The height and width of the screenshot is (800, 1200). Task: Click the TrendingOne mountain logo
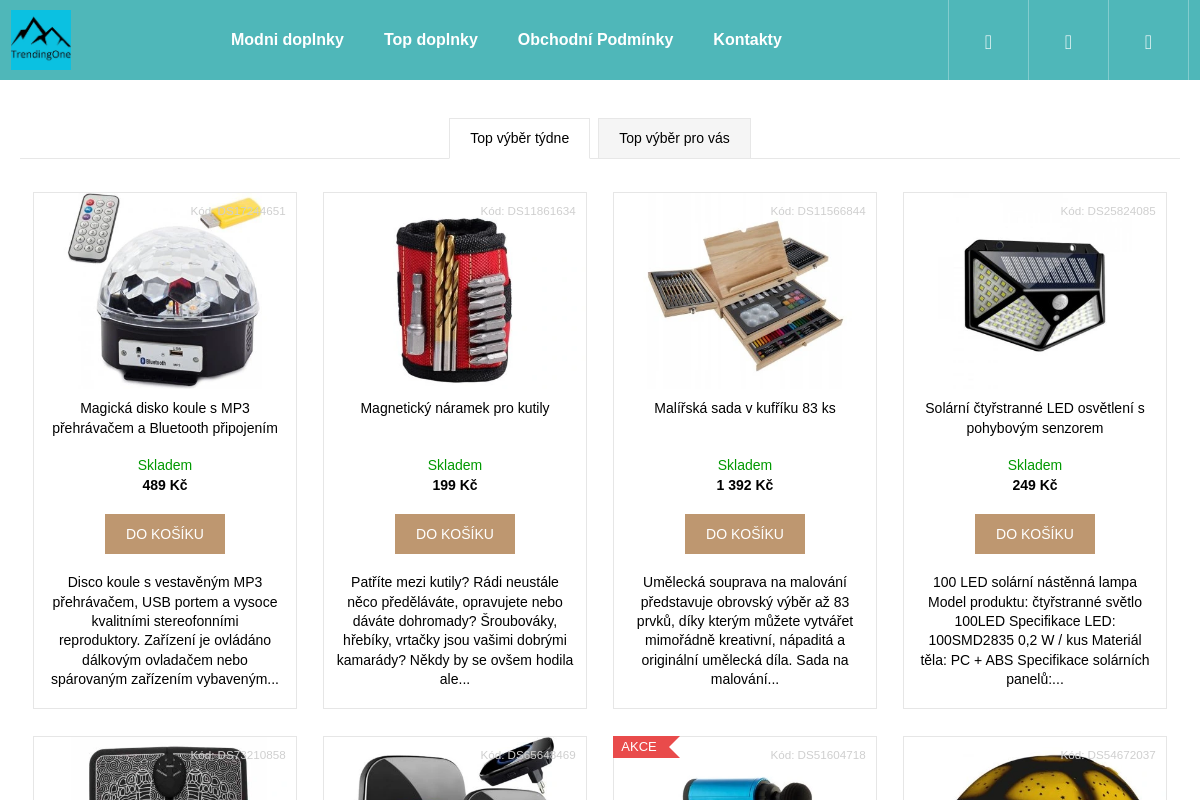pyautogui.click(x=41, y=39)
